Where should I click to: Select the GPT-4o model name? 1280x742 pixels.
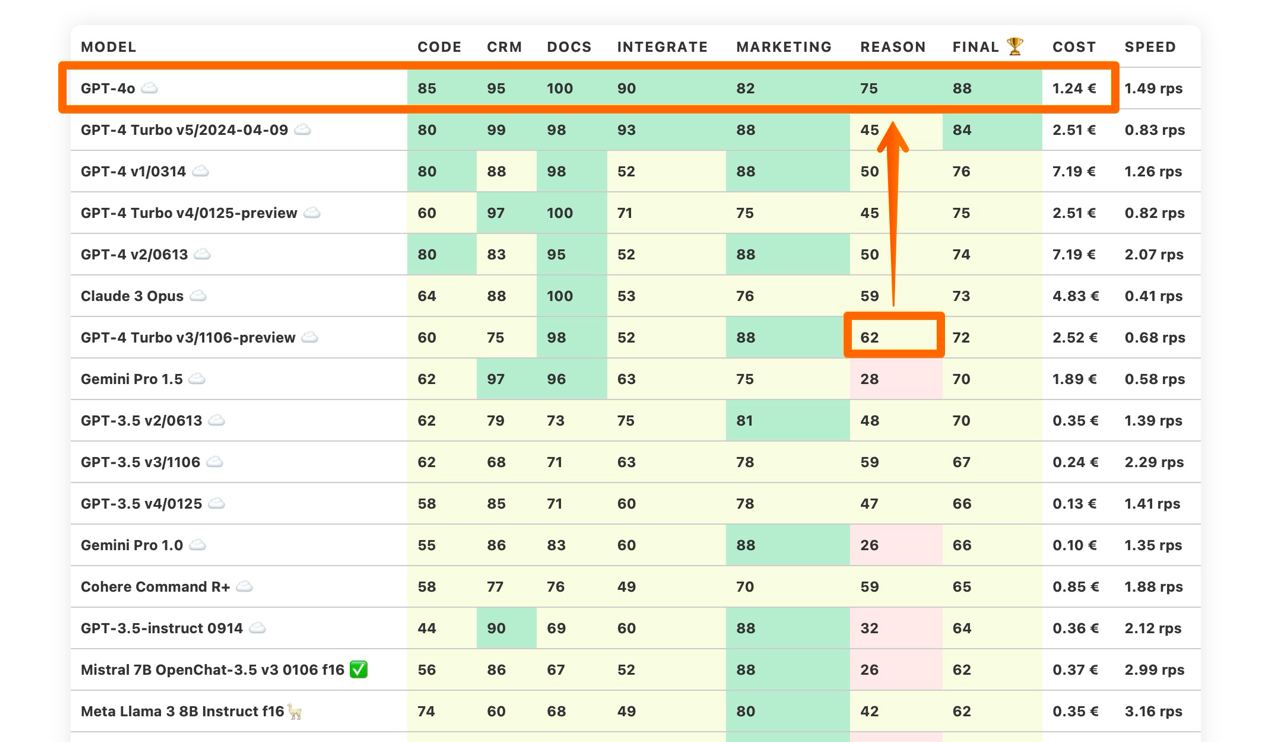pyautogui.click(x=108, y=88)
